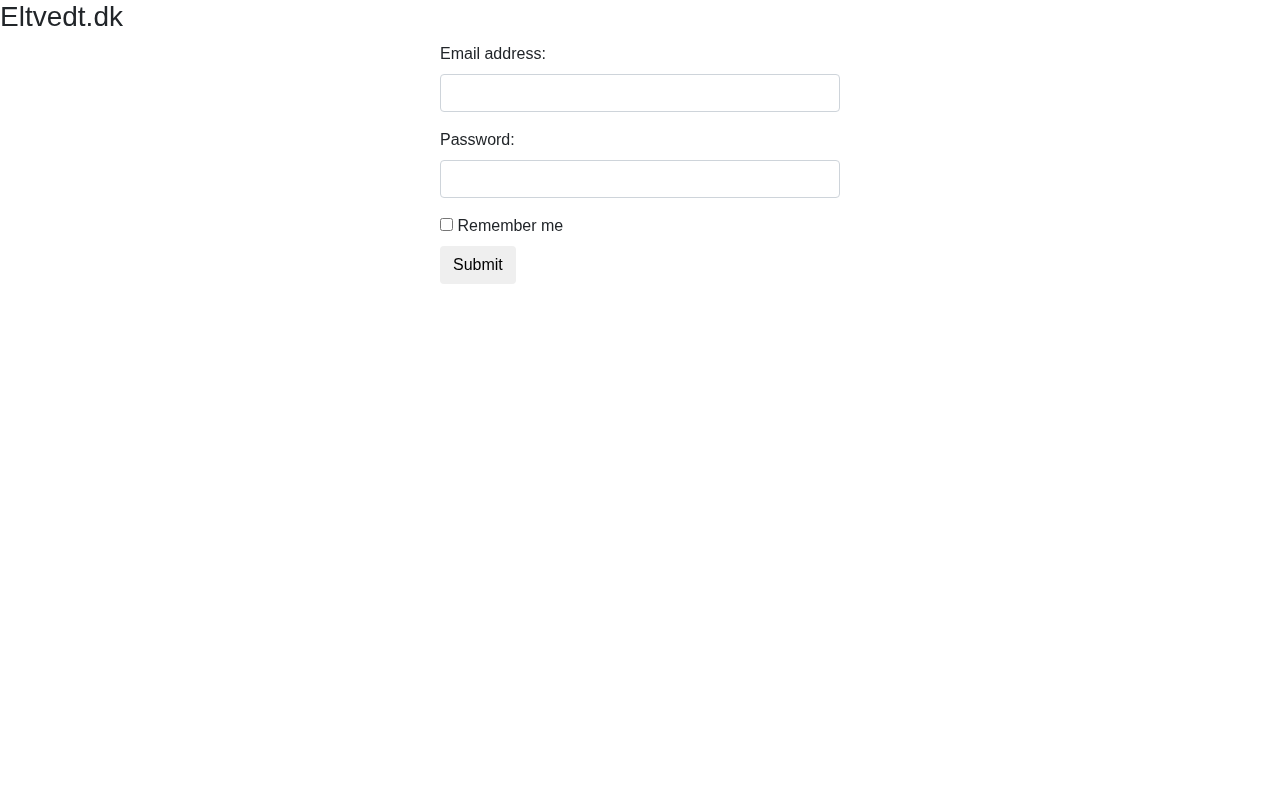Click the "Remember me" label text

pos(509,226)
